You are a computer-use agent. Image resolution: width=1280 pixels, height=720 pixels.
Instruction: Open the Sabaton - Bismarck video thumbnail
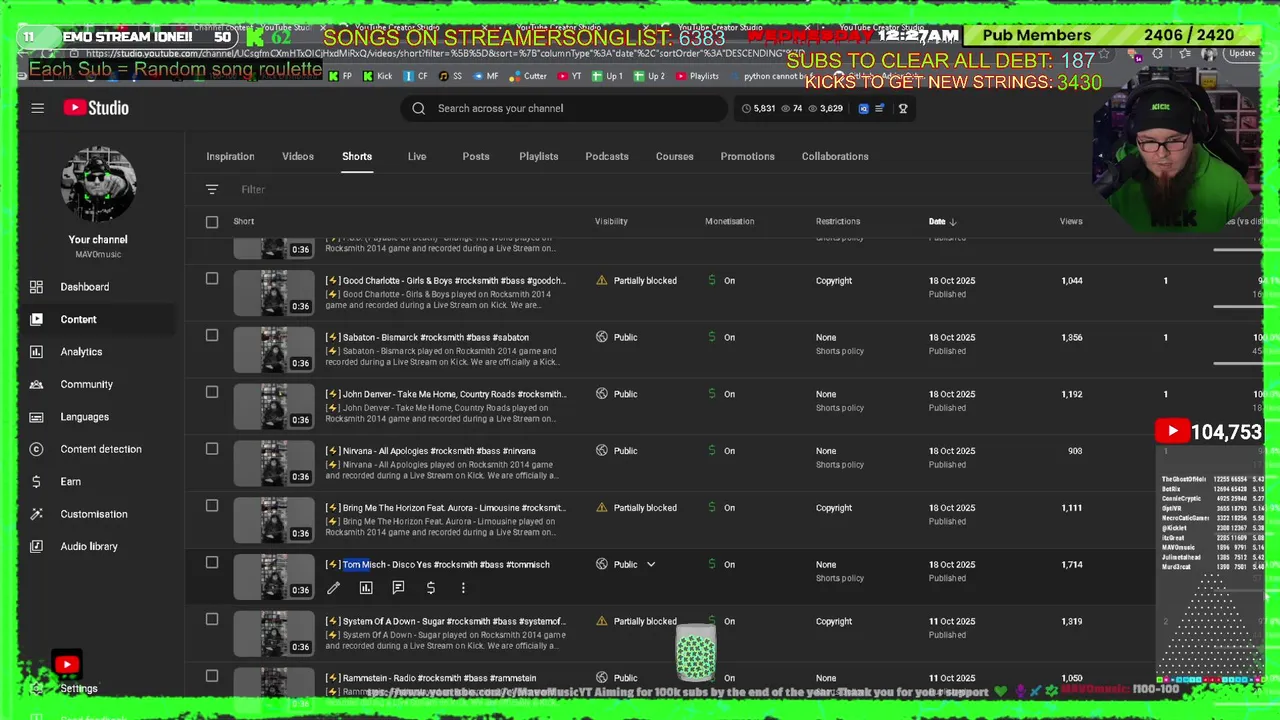[x=274, y=350]
